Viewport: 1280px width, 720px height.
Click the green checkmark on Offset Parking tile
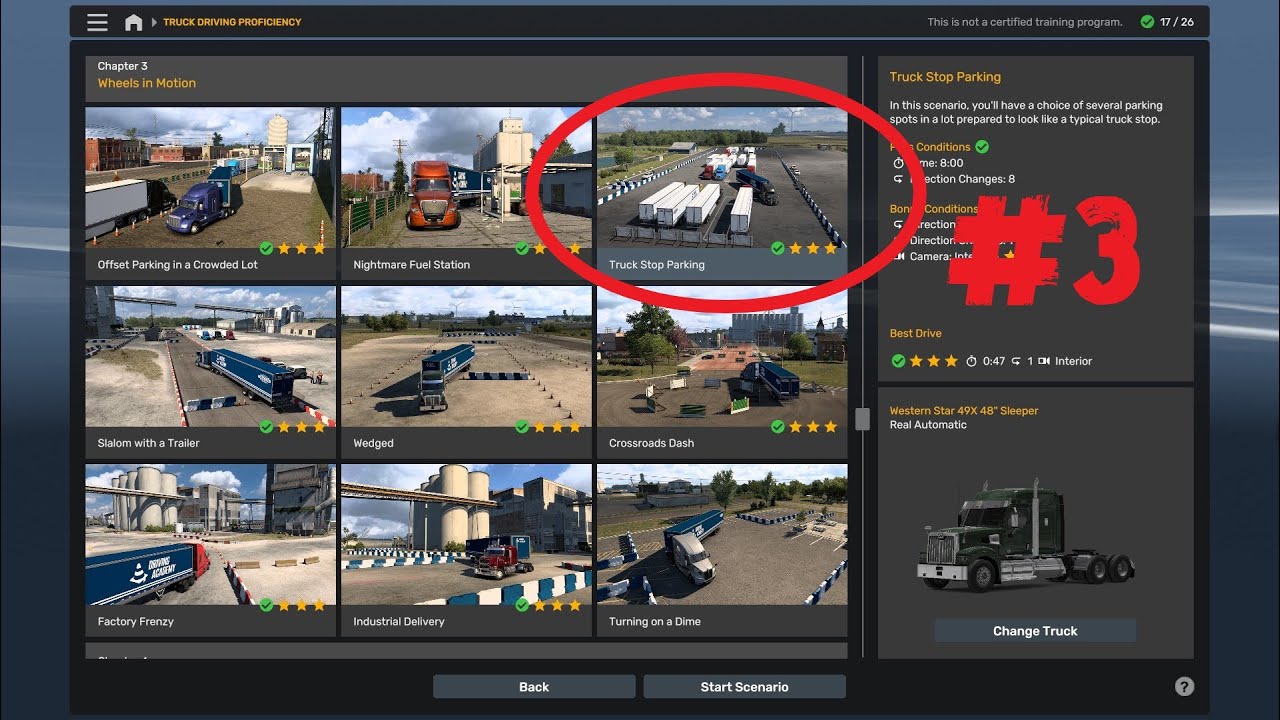pos(266,248)
